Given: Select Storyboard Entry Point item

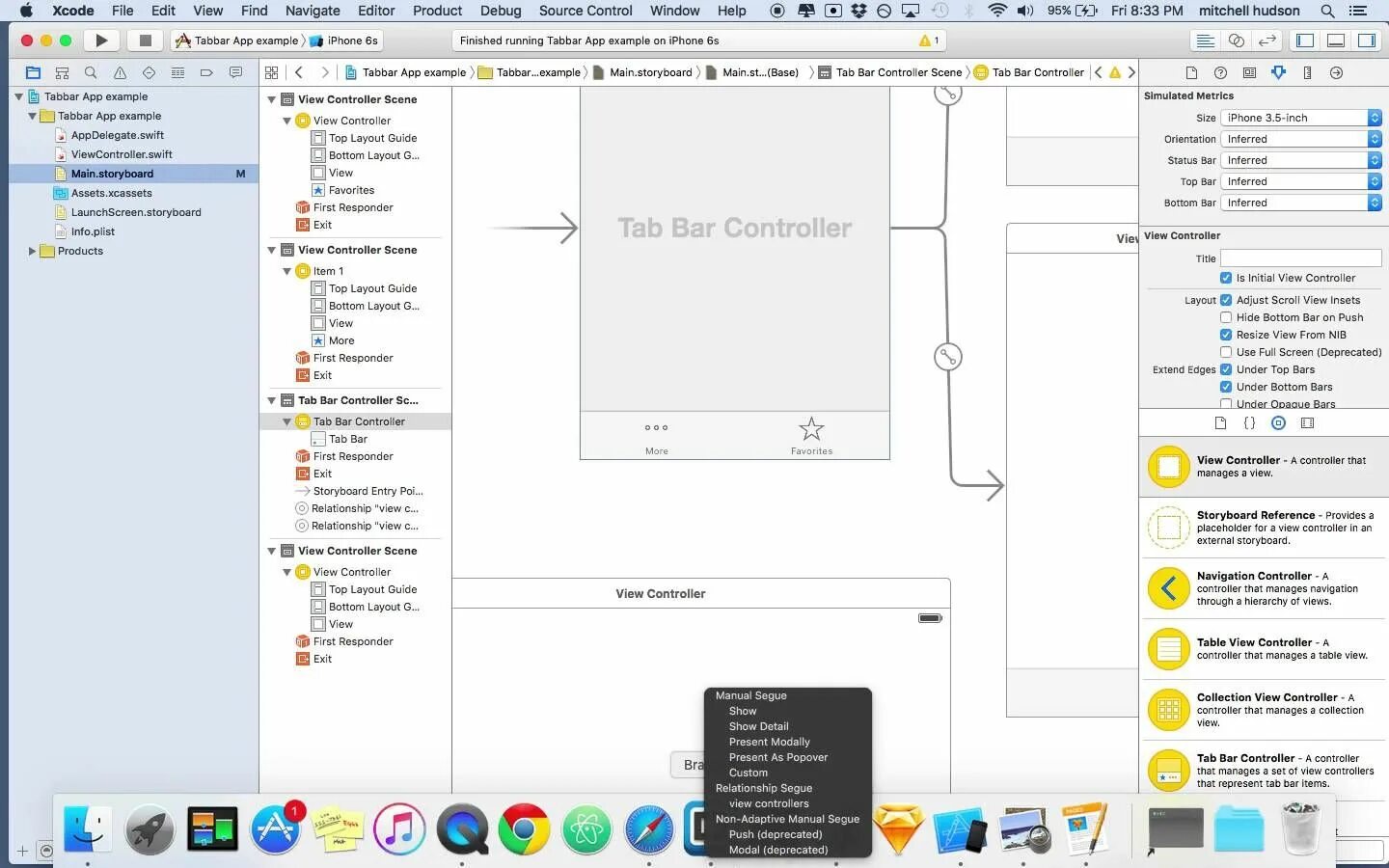Looking at the screenshot, I should pyautogui.click(x=368, y=491).
